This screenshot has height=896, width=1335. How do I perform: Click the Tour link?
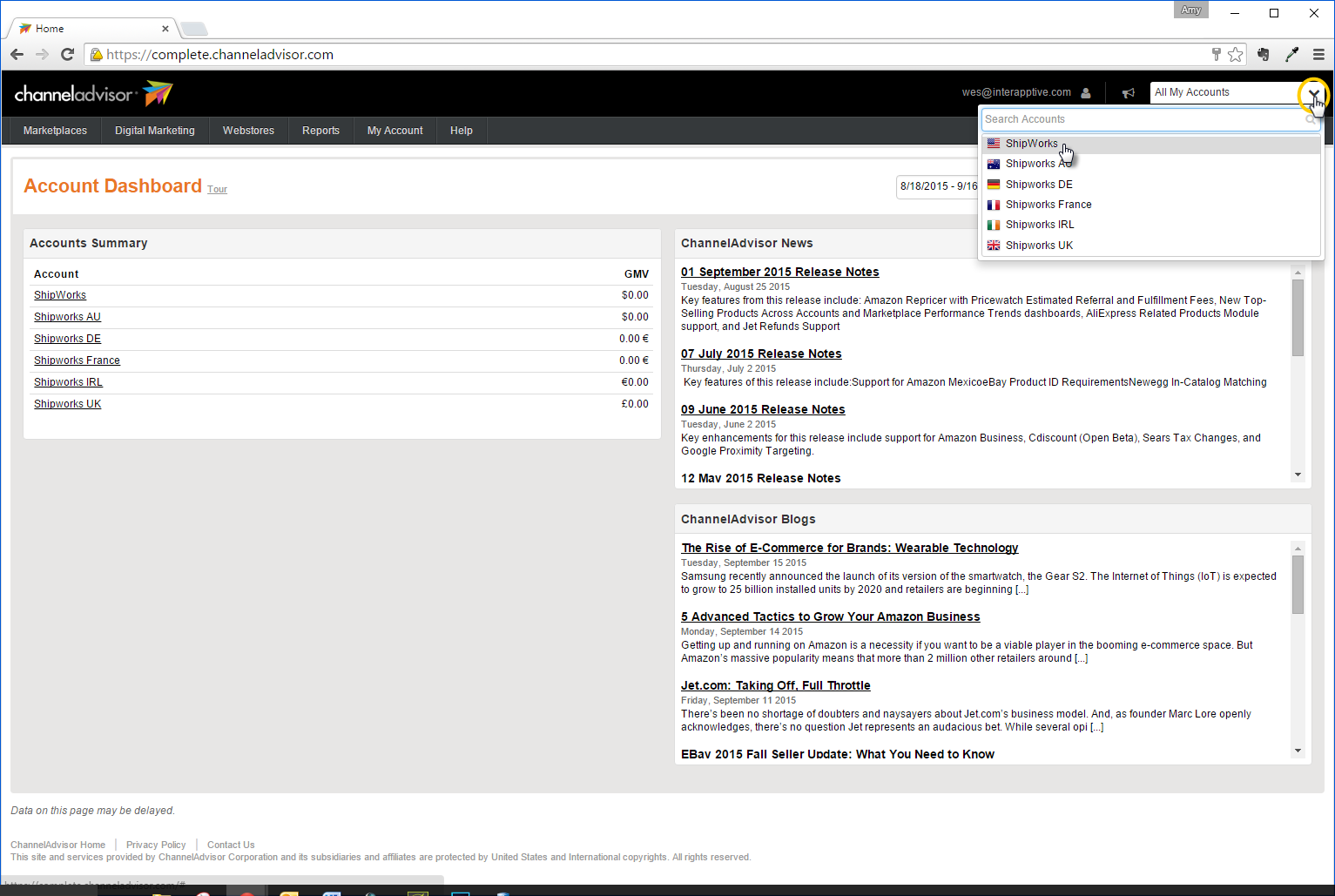click(x=217, y=190)
